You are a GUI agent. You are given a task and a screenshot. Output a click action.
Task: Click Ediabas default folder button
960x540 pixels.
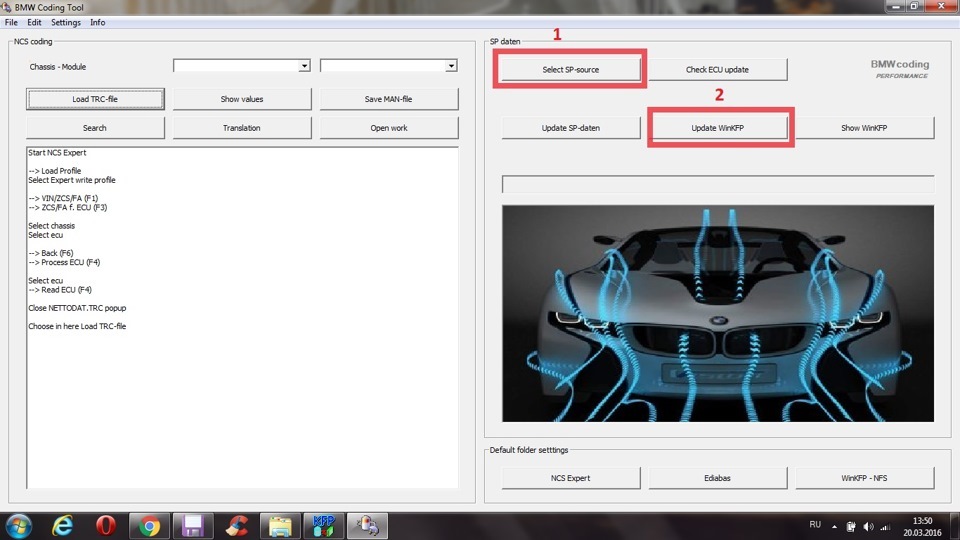(x=718, y=478)
